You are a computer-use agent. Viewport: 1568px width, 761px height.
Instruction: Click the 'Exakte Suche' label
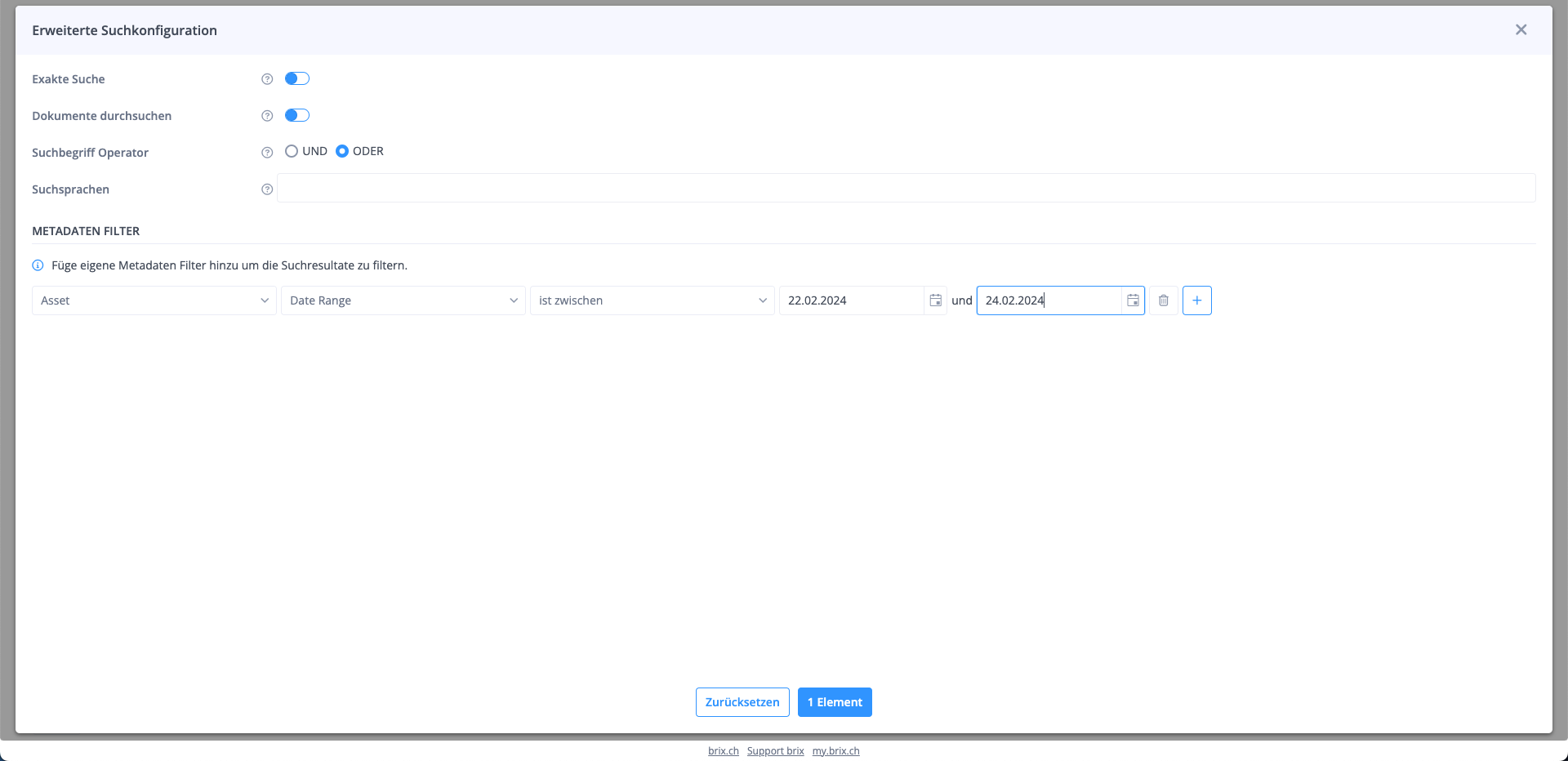pyautogui.click(x=69, y=79)
